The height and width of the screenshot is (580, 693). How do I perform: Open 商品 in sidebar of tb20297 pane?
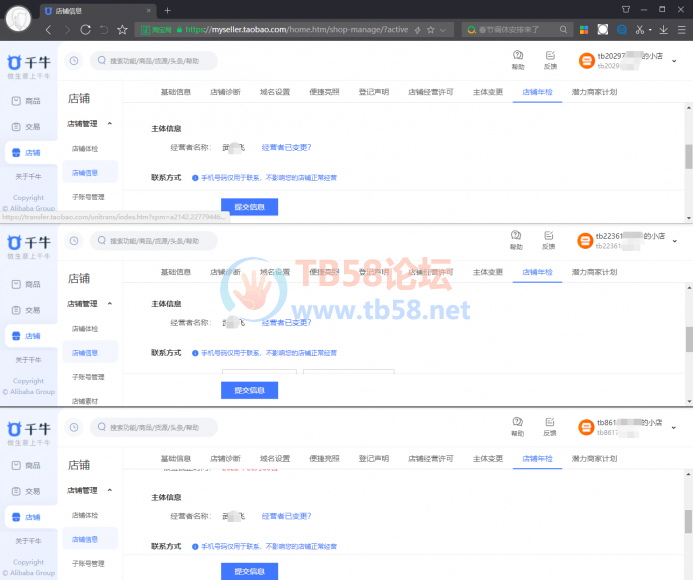tap(26, 101)
